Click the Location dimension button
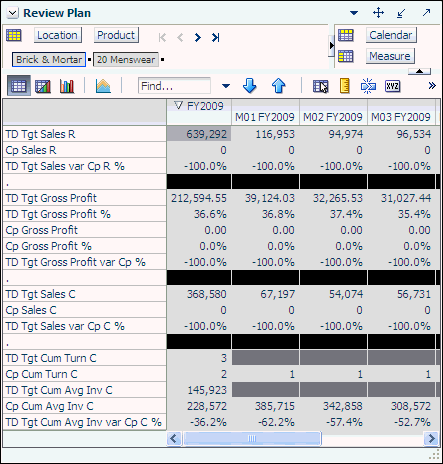Image resolution: width=443 pixels, height=464 pixels. click(57, 35)
